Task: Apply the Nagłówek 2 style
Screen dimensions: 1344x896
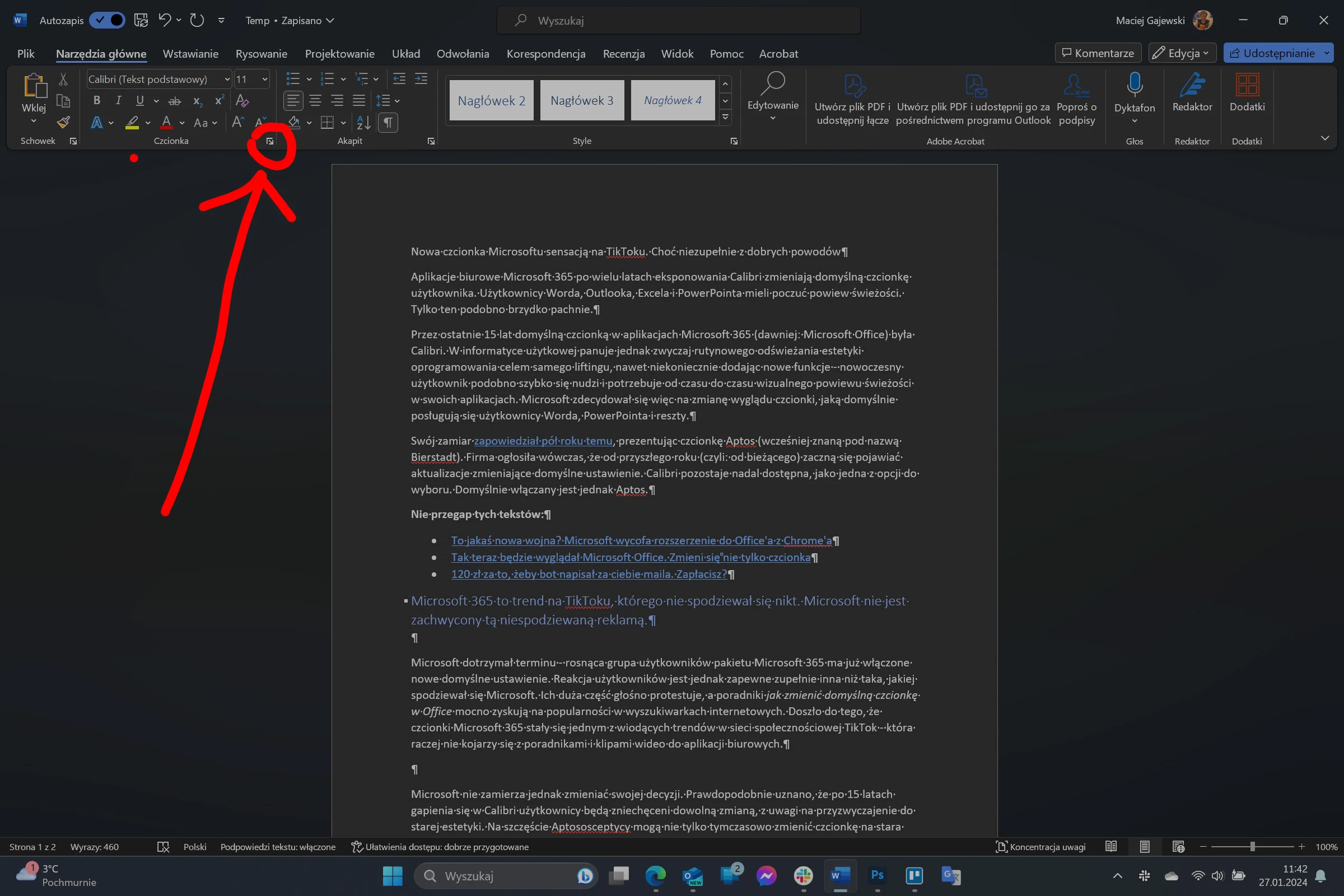Action: point(492,101)
